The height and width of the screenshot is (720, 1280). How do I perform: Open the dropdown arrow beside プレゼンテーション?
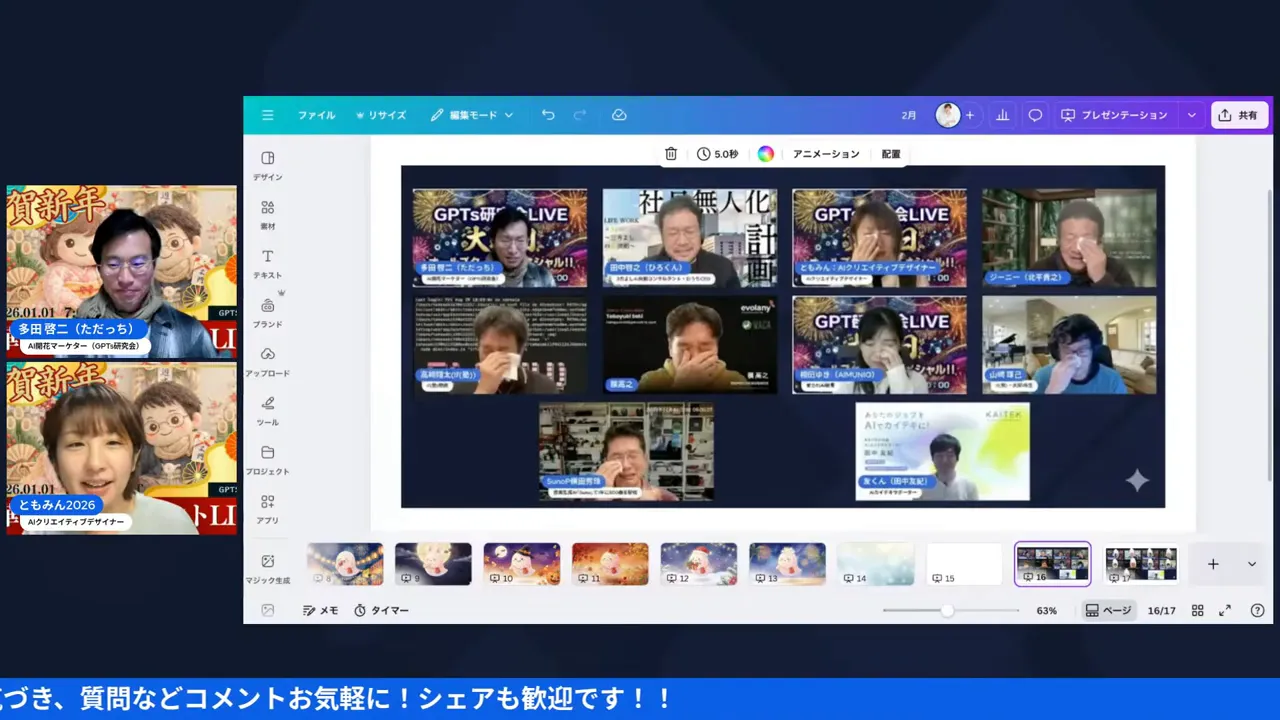click(x=1191, y=115)
